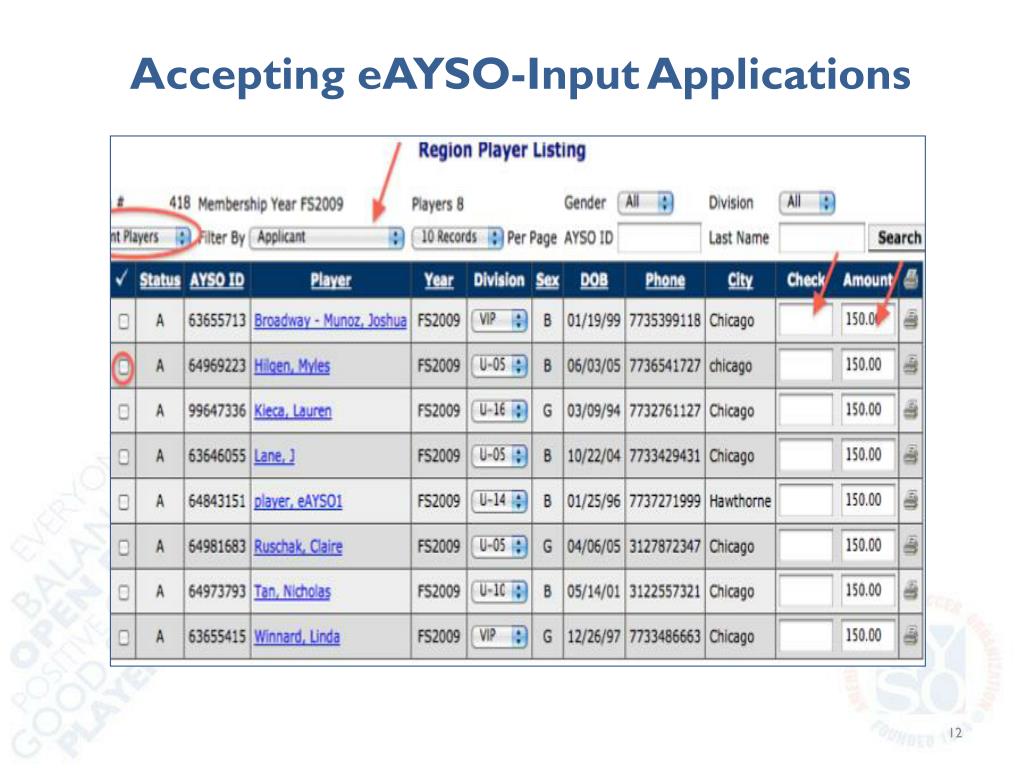1024x768 pixels.
Task: Sort by Player column header
Action: (330, 280)
